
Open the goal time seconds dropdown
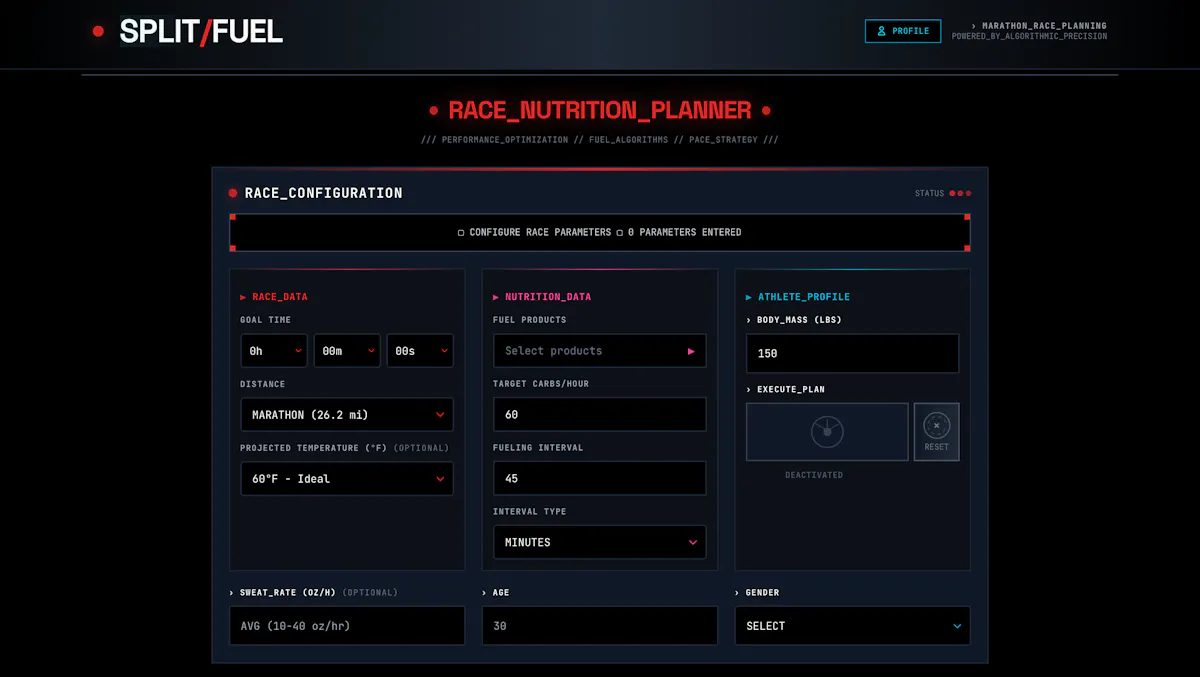[420, 351]
